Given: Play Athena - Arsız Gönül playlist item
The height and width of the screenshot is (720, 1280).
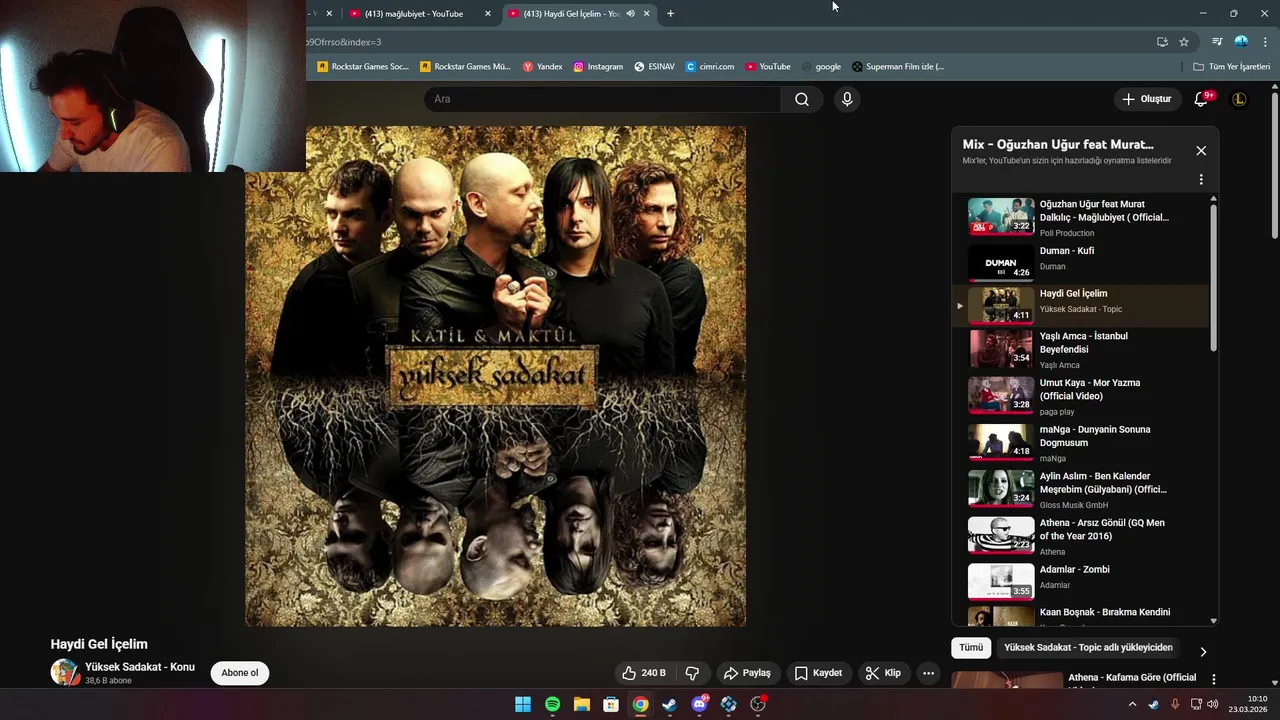Looking at the screenshot, I should (1081, 536).
